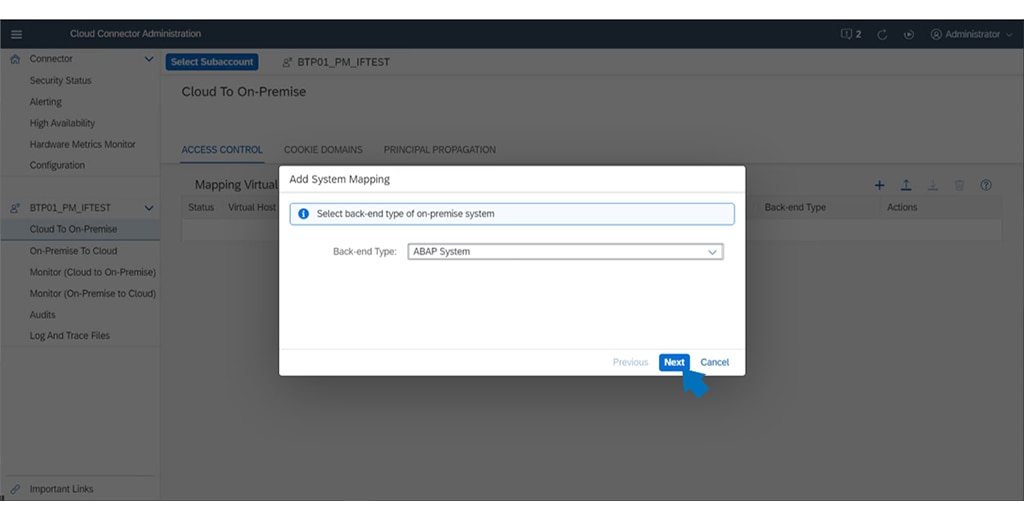Open Audits page
The width and height of the screenshot is (1024, 522).
point(42,315)
